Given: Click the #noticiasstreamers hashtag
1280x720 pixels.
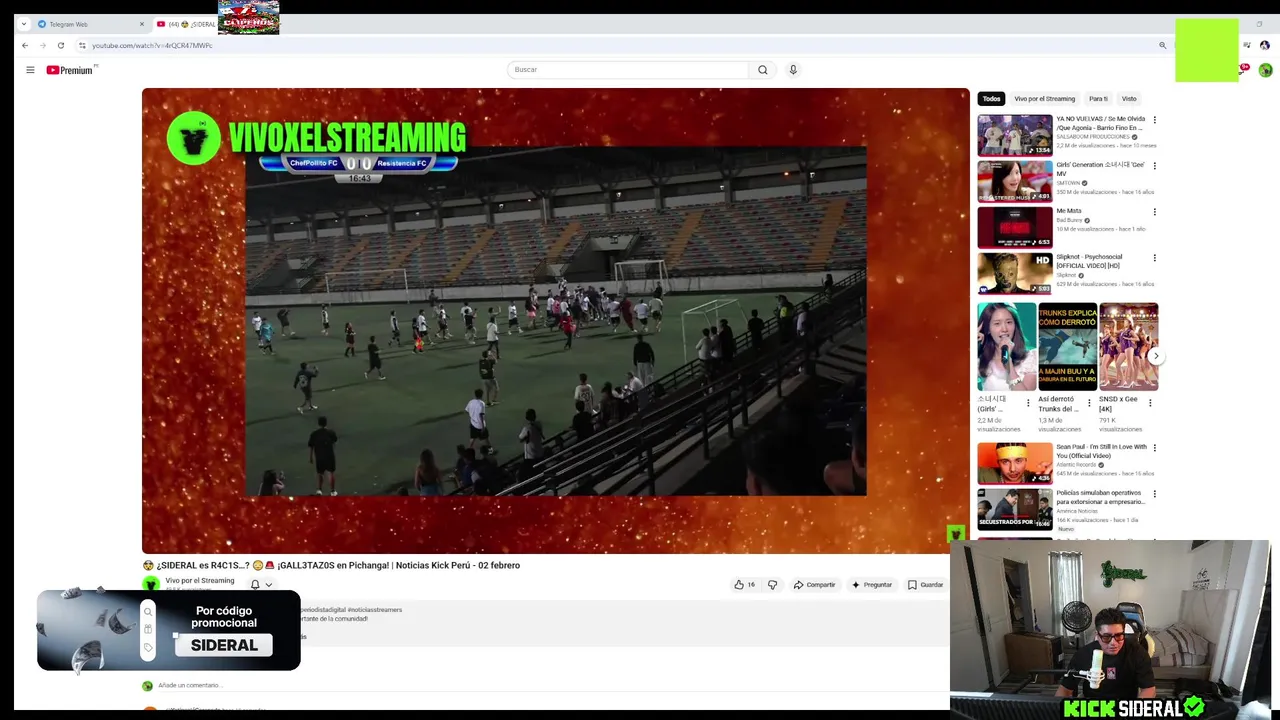Looking at the screenshot, I should pyautogui.click(x=375, y=609).
